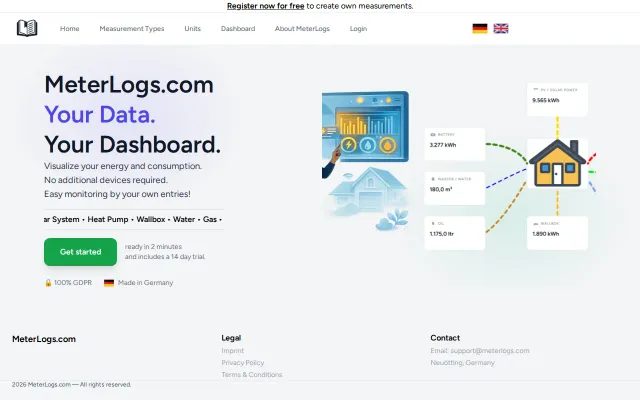Click the house icon in the diagram
The image size is (640, 400).
(557, 163)
